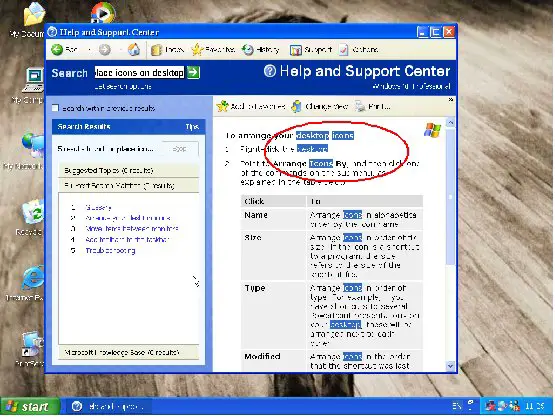Screen dimensions: 555x417
Task: Collapse the Full-text Search Matches section
Action: [x=128, y=185]
